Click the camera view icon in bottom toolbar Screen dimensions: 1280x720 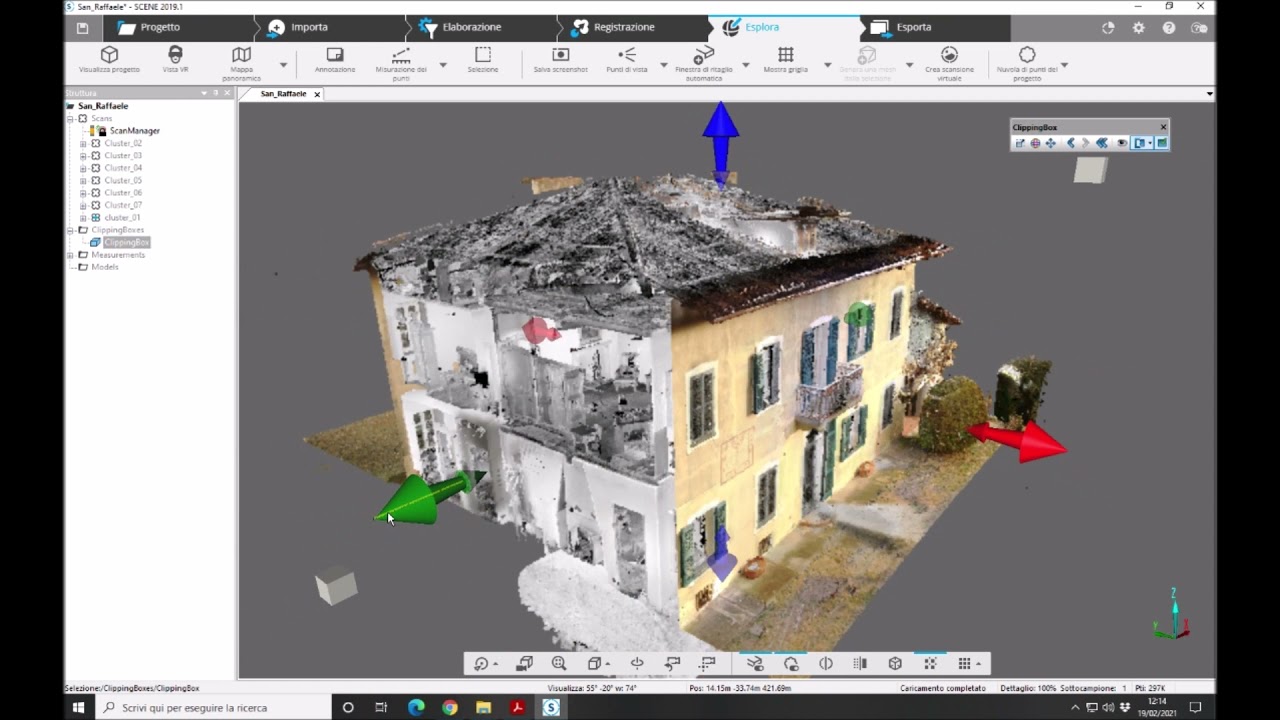524,664
